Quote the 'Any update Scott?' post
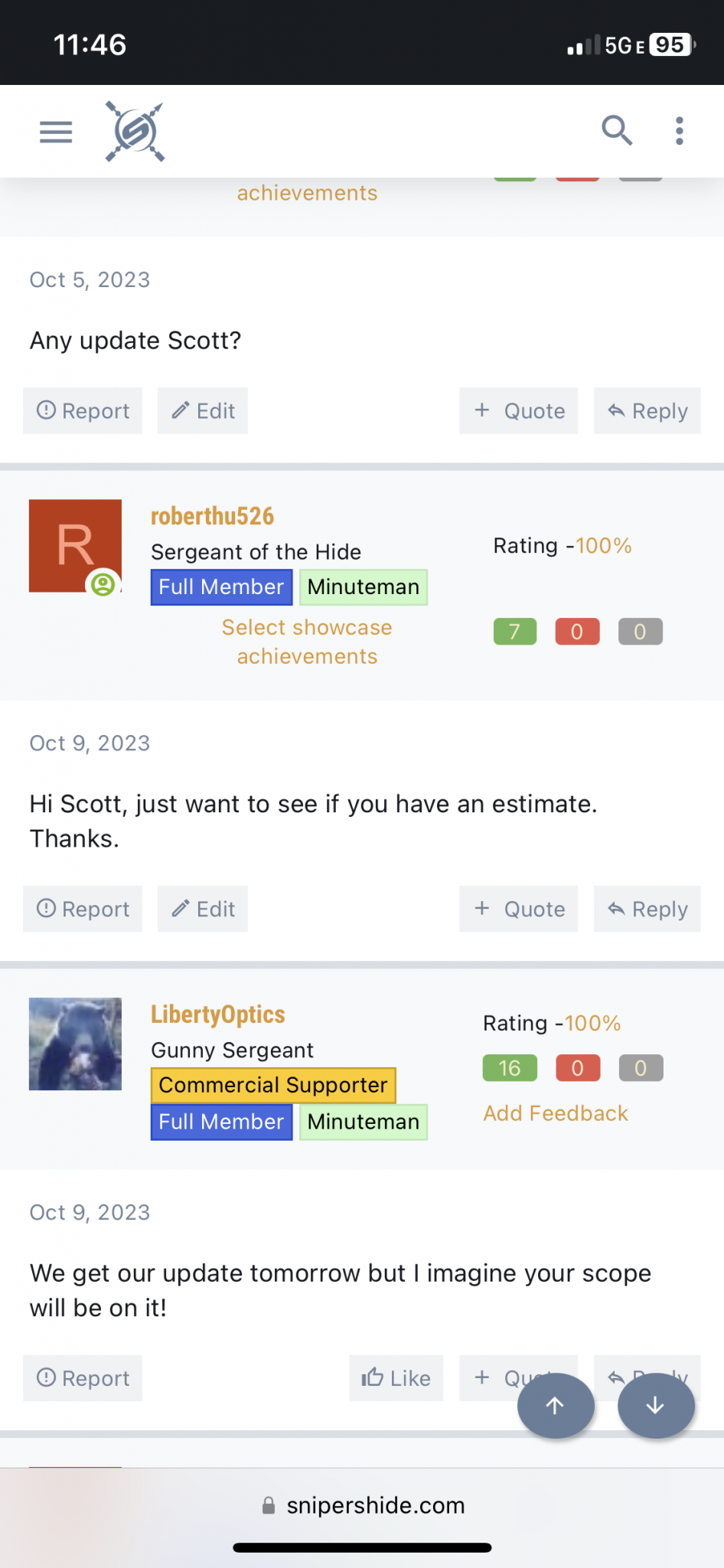724x1568 pixels. click(x=519, y=411)
